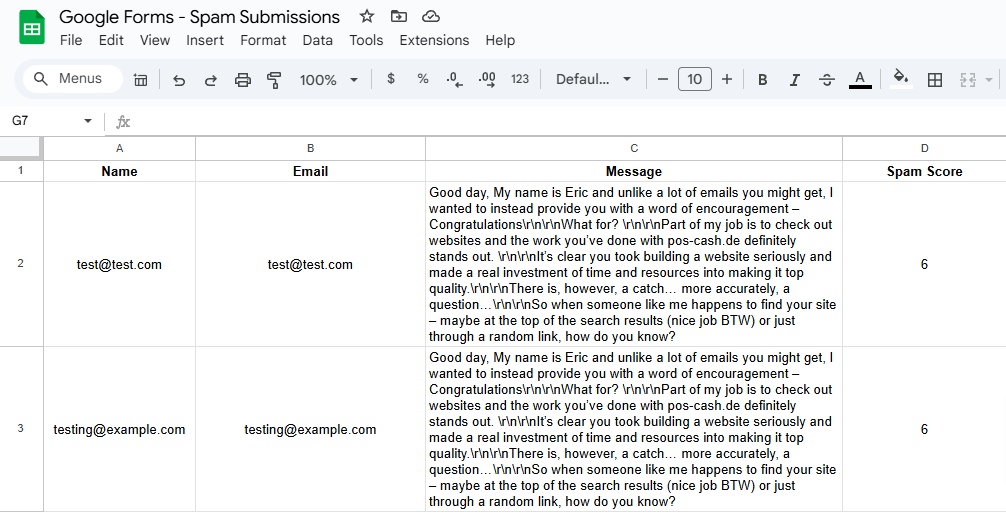Click the merge cells icon

tap(967, 80)
